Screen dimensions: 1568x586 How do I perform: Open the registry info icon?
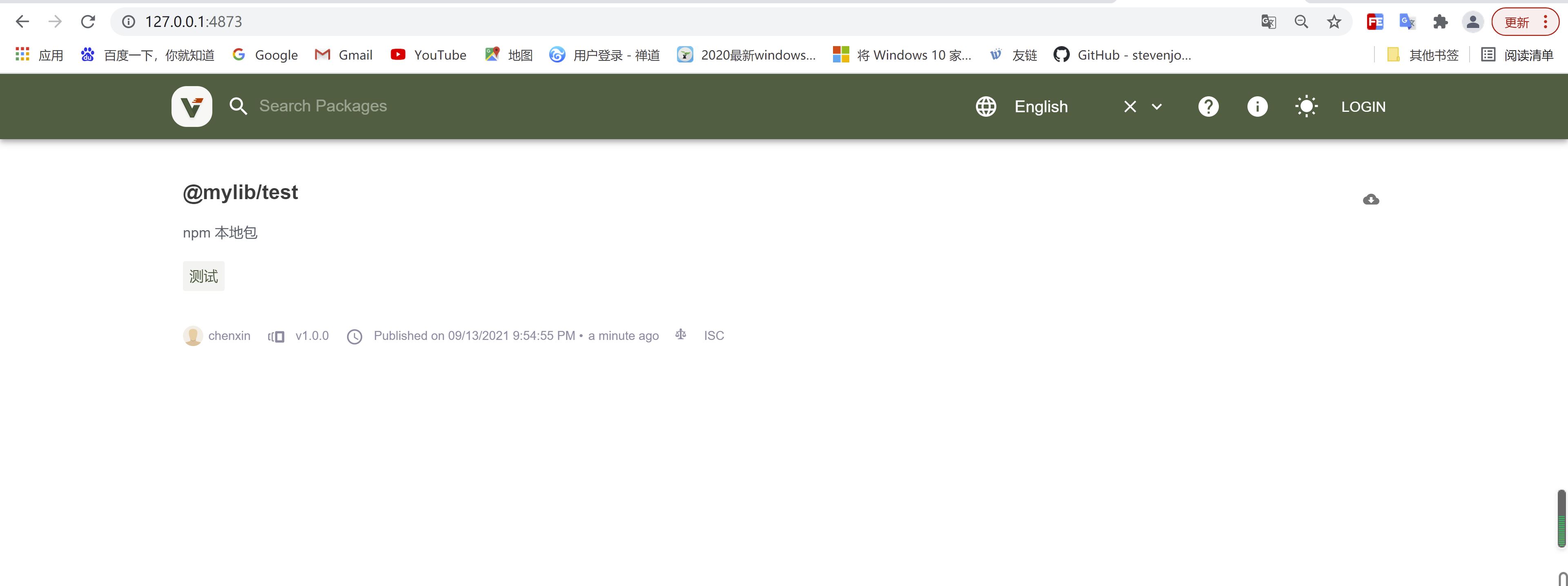pyautogui.click(x=1257, y=107)
